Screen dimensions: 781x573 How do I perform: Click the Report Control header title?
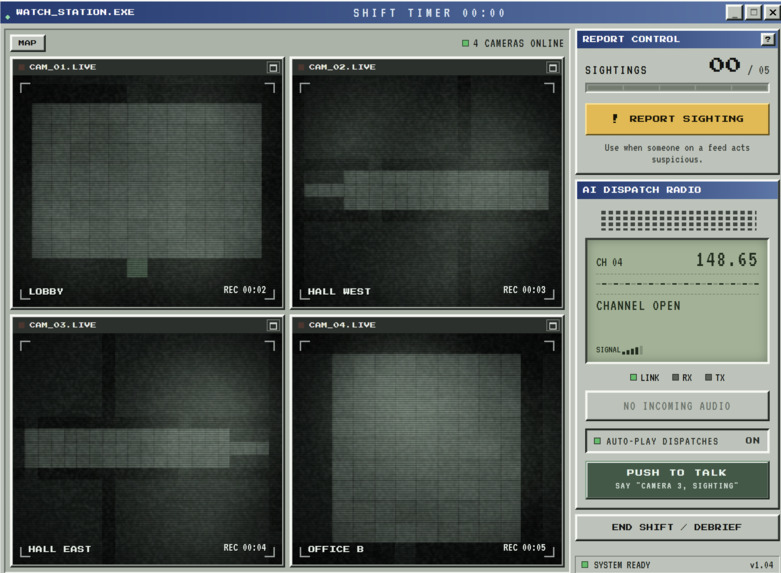[631, 39]
